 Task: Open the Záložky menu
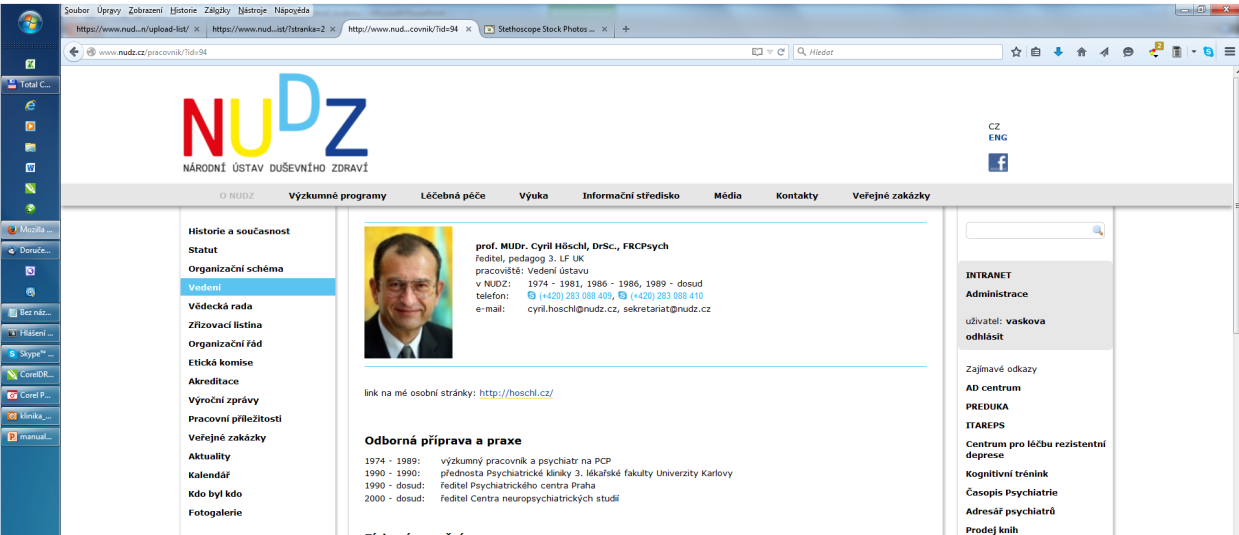point(217,9)
